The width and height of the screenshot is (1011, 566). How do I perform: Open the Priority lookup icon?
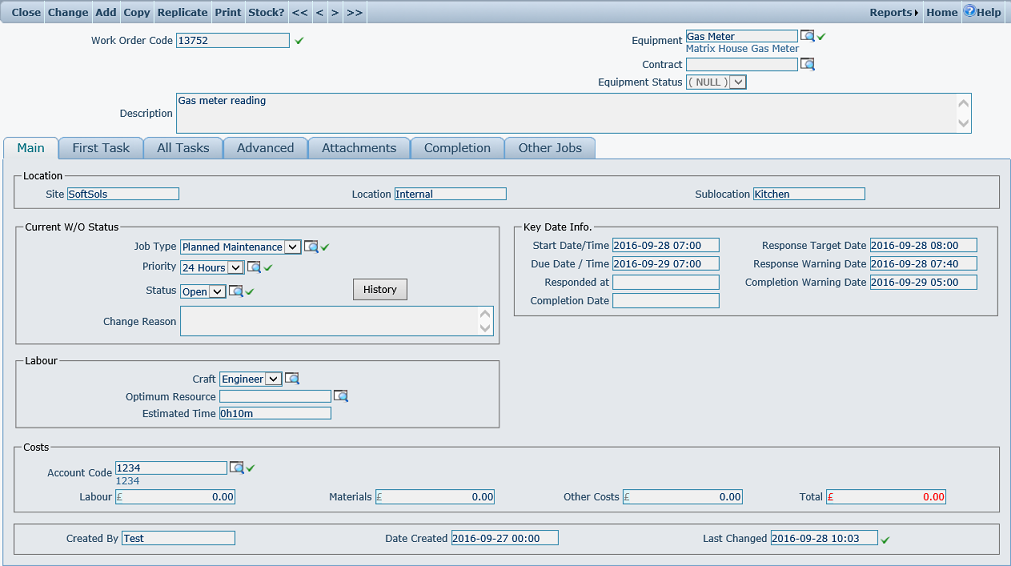pos(254,267)
